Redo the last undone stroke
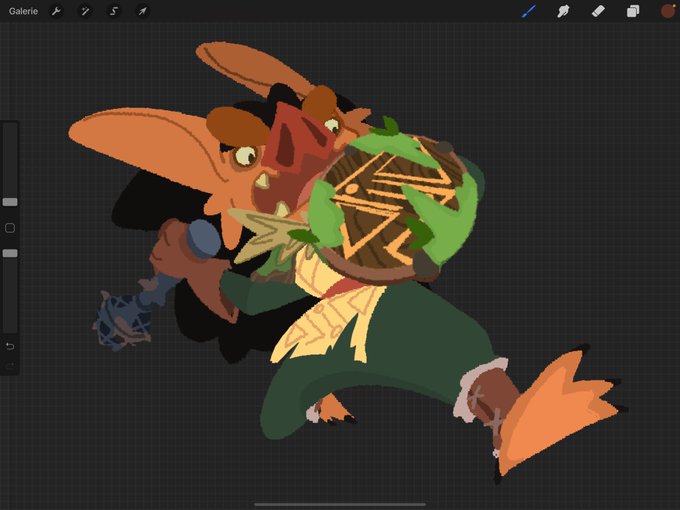Image resolution: width=680 pixels, height=510 pixels. (x=10, y=366)
